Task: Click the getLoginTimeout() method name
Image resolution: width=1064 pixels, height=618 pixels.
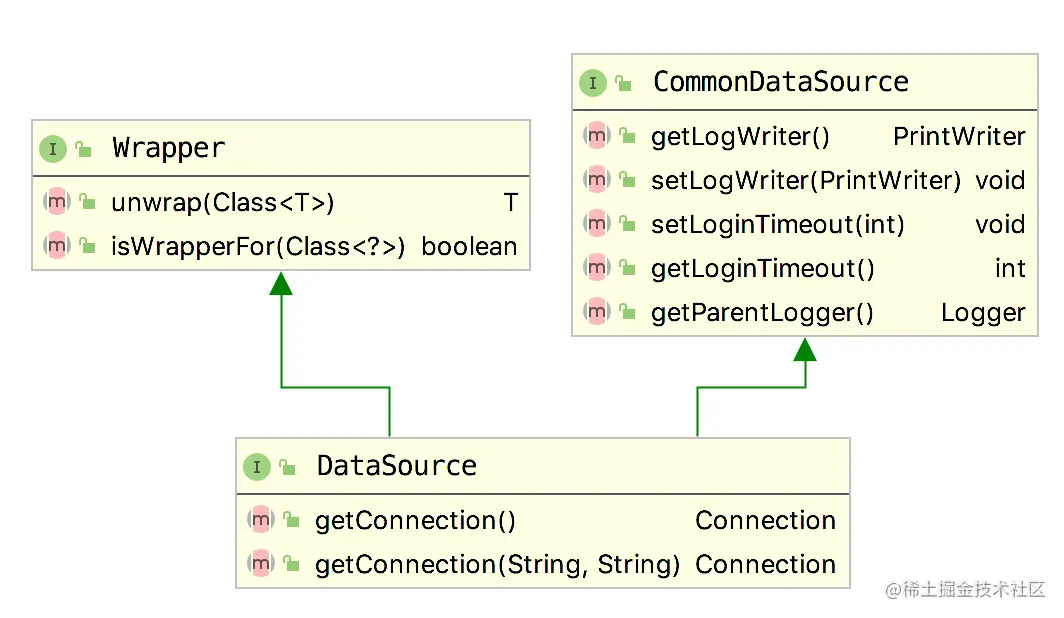Action: [x=762, y=268]
